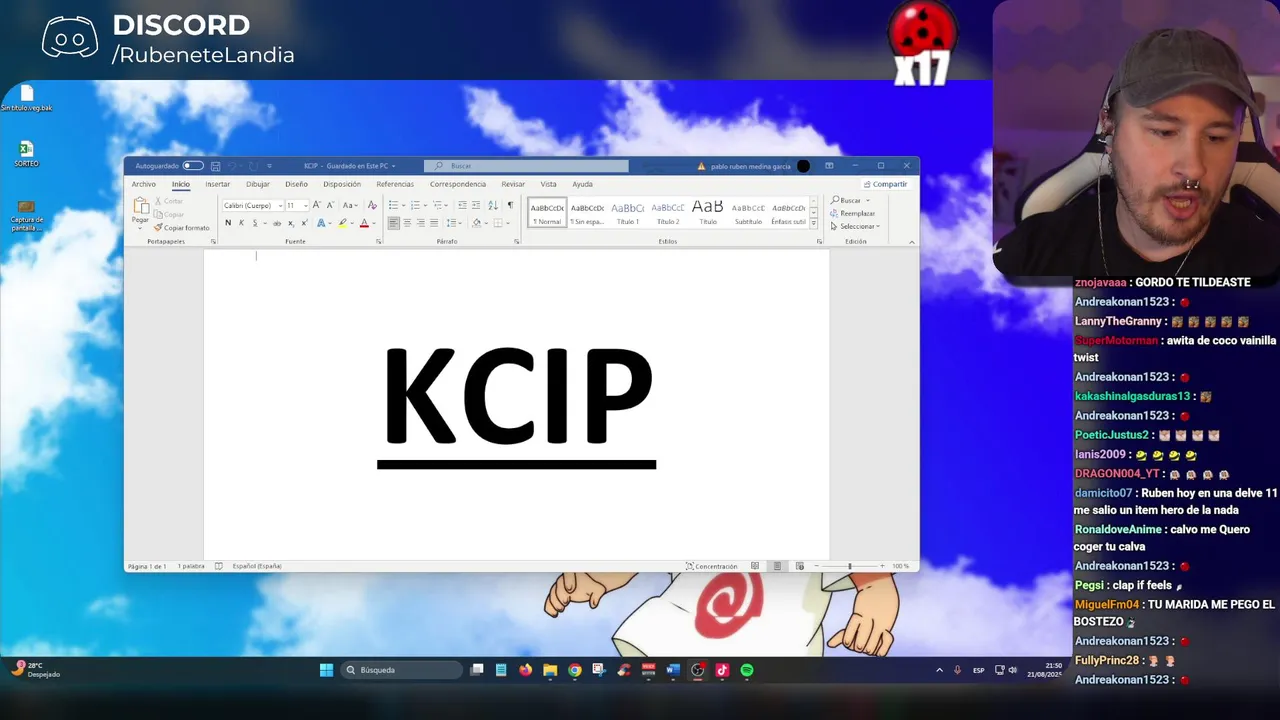Open the Fuente dialog launcher
The image size is (1280, 720).
click(378, 241)
